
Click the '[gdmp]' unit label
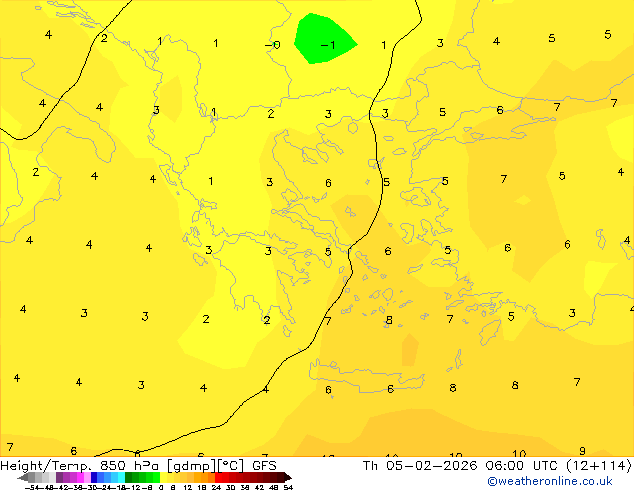(190, 466)
